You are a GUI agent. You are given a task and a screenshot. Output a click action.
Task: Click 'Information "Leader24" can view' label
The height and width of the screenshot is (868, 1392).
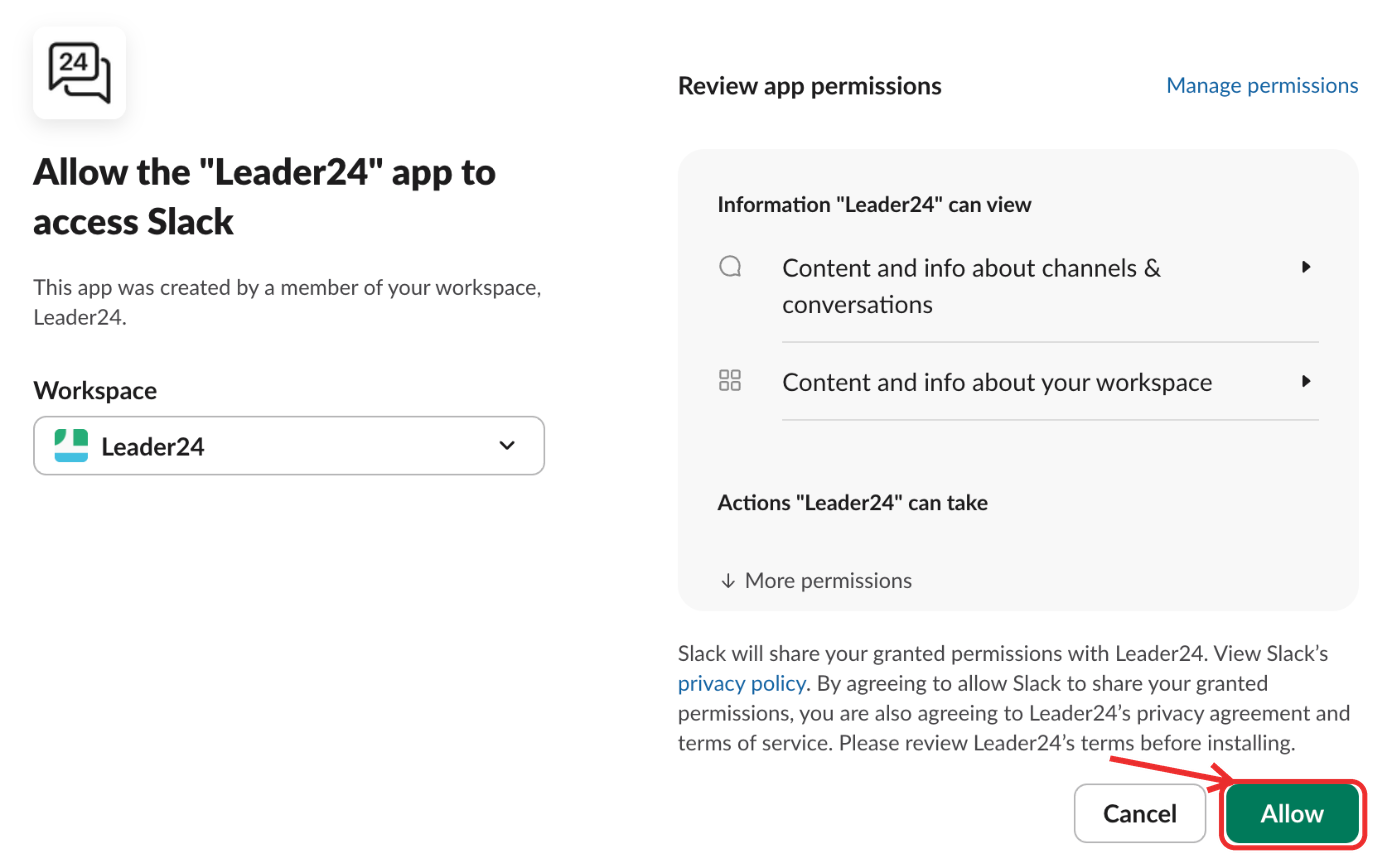pyautogui.click(x=874, y=205)
